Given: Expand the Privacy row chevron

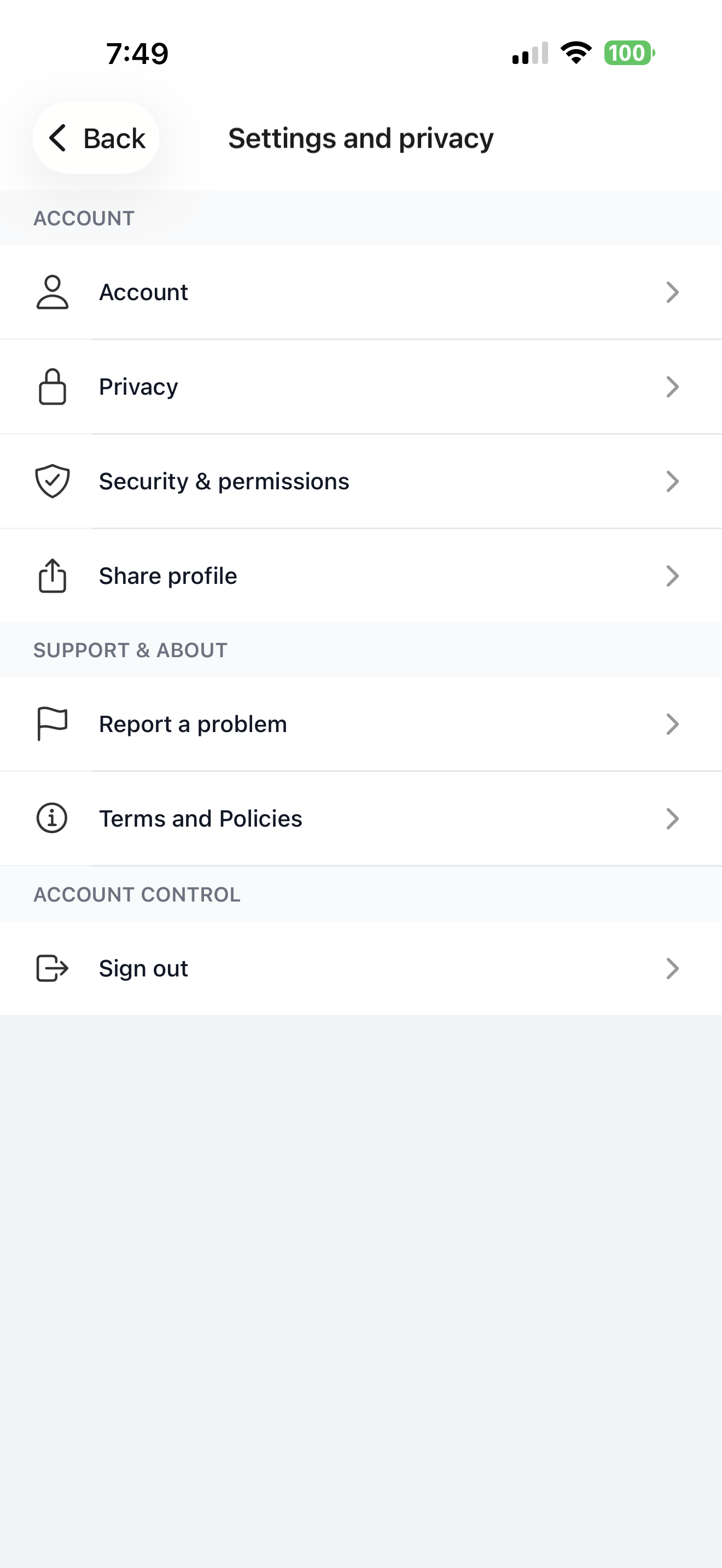Looking at the screenshot, I should pos(672,387).
